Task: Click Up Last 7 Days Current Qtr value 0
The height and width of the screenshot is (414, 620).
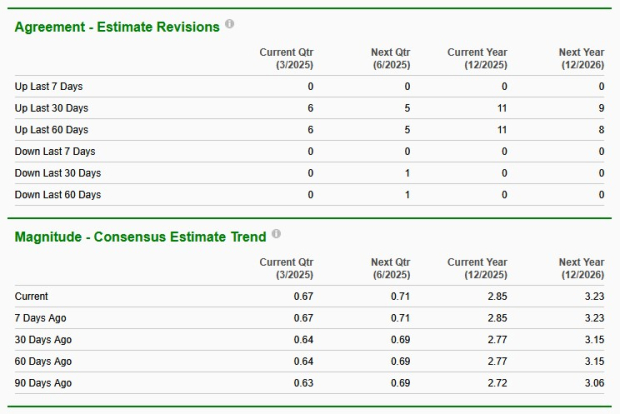Action: pos(310,86)
